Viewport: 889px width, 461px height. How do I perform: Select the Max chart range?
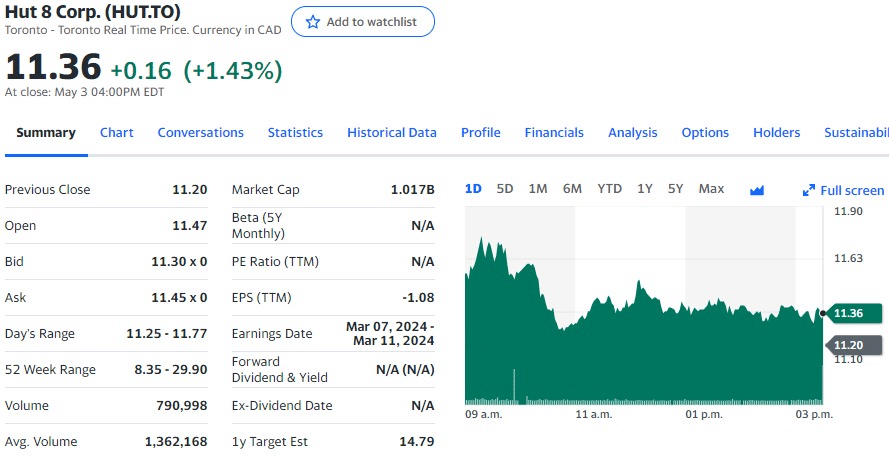point(712,189)
